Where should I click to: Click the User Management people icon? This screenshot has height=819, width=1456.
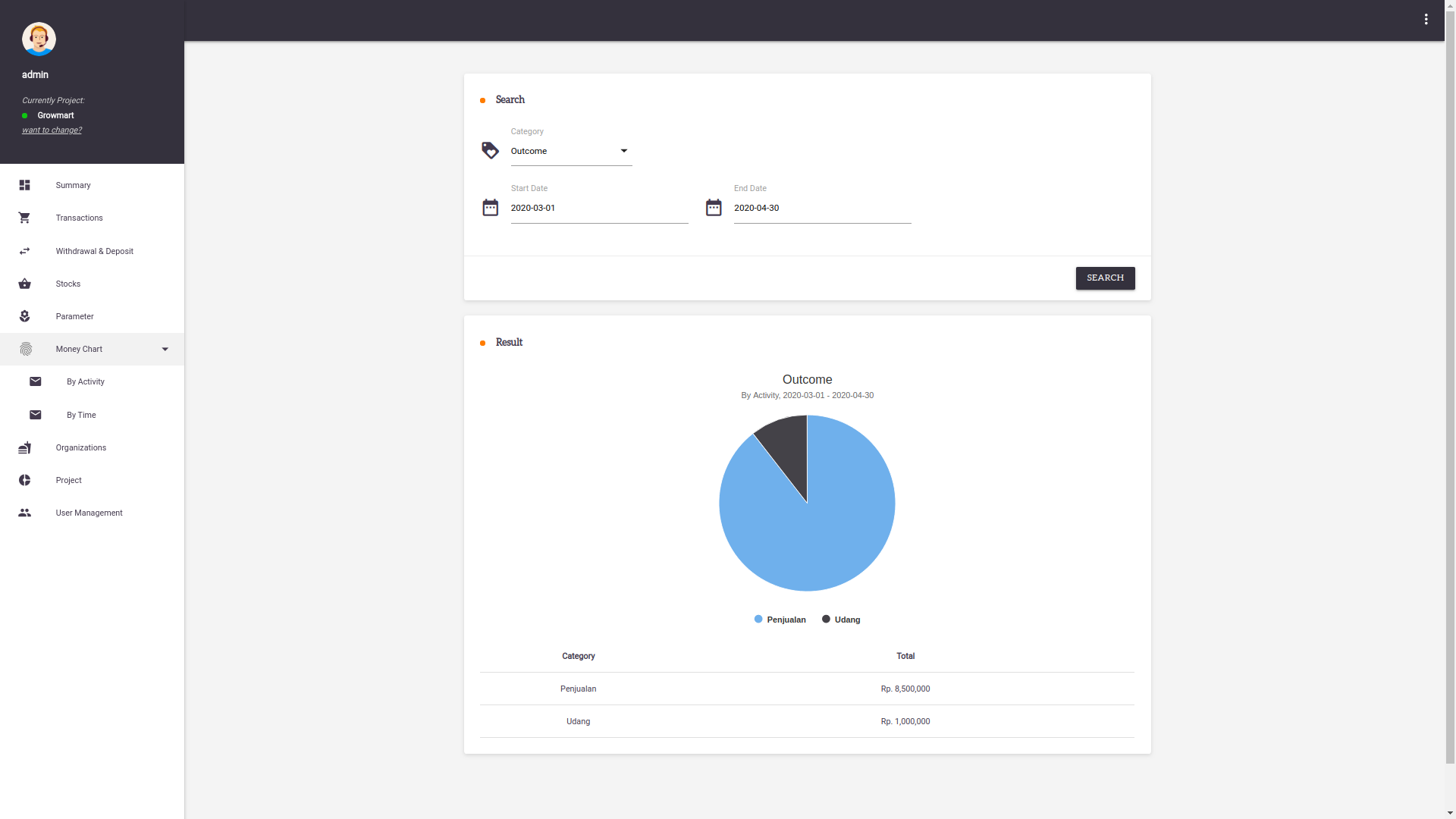tap(24, 513)
